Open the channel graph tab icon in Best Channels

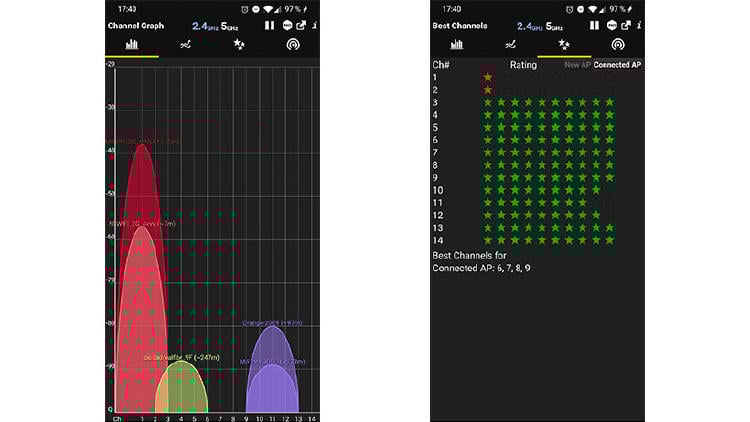point(457,45)
